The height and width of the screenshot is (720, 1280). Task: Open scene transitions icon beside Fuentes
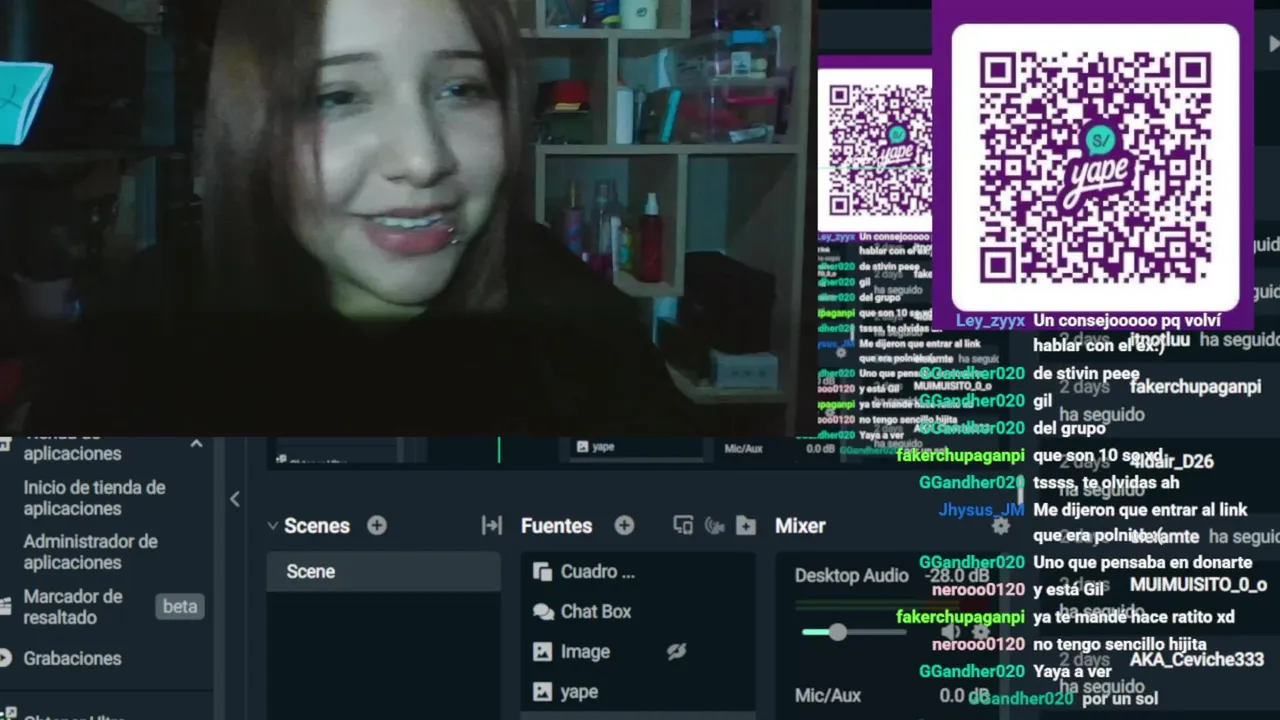491,525
